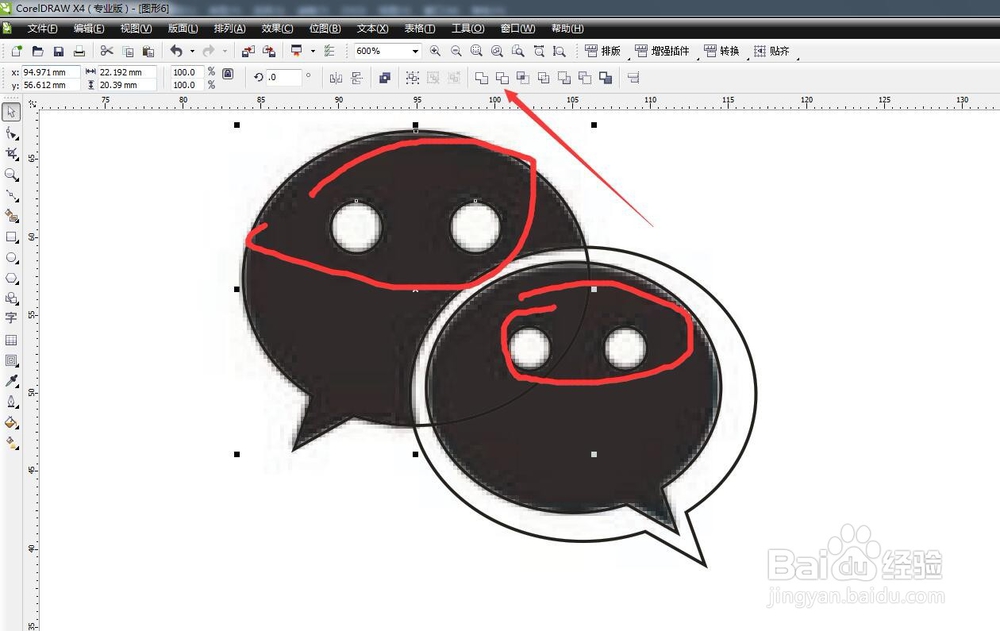Select the Shape edit tool

[11, 133]
